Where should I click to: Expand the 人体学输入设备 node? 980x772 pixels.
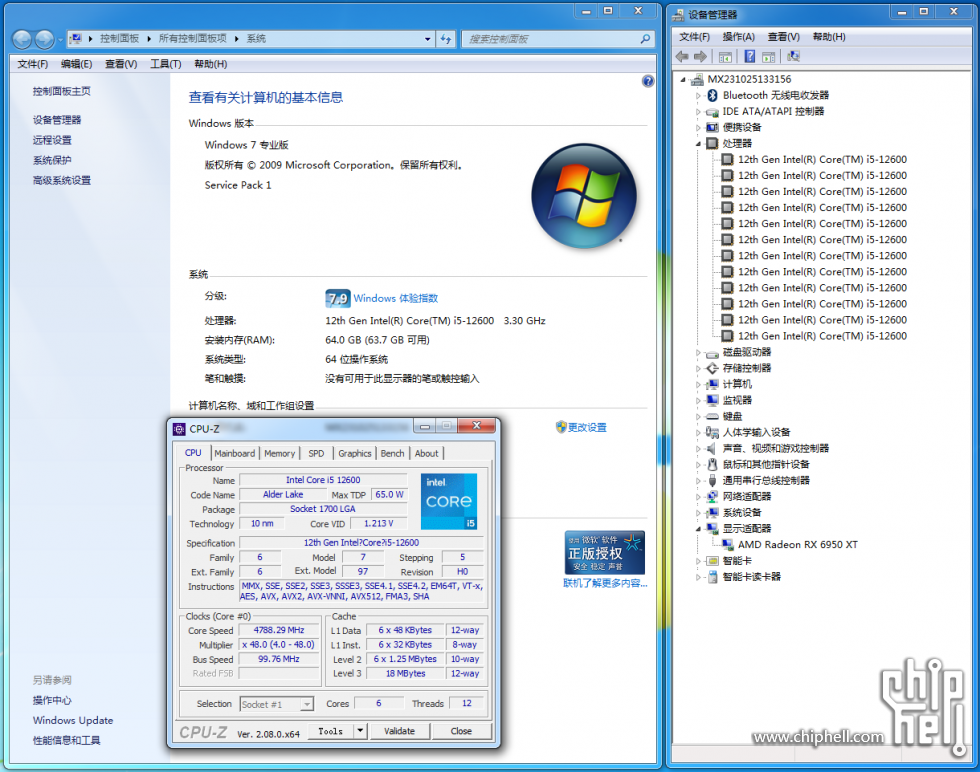click(x=698, y=433)
